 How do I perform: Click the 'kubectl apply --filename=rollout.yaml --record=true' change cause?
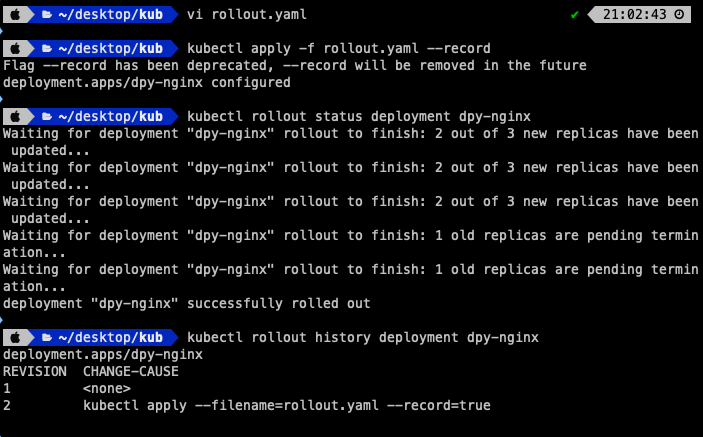point(287,406)
